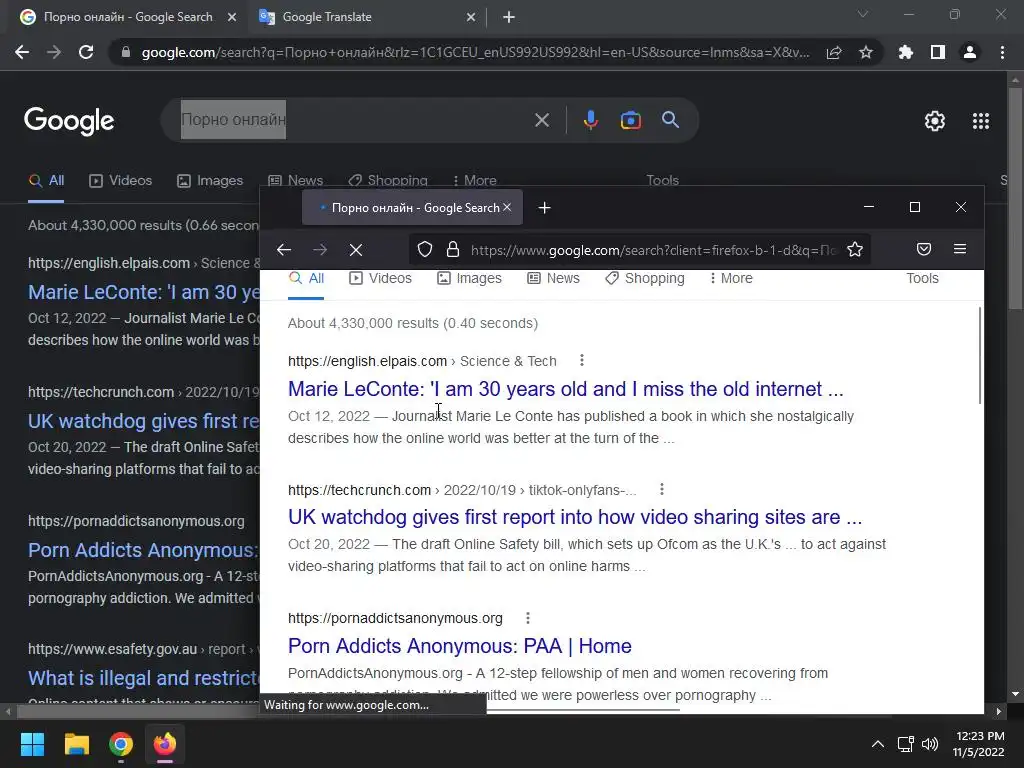This screenshot has height=768, width=1024.
Task: Select Videos tab in Firefox results
Action: (x=381, y=278)
